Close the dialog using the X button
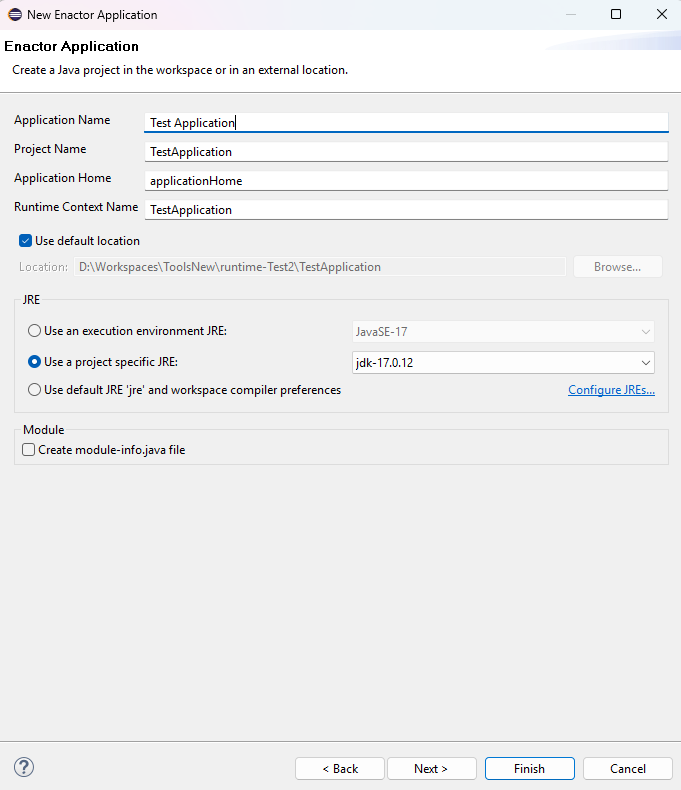The height and width of the screenshot is (790, 681). click(661, 15)
